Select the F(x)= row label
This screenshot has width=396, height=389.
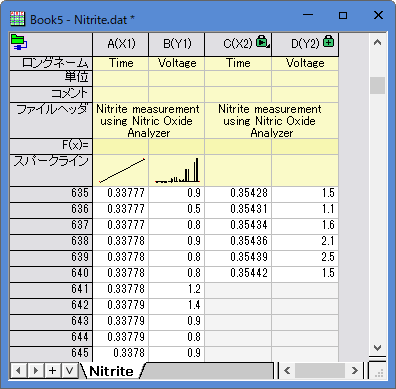tap(51, 146)
